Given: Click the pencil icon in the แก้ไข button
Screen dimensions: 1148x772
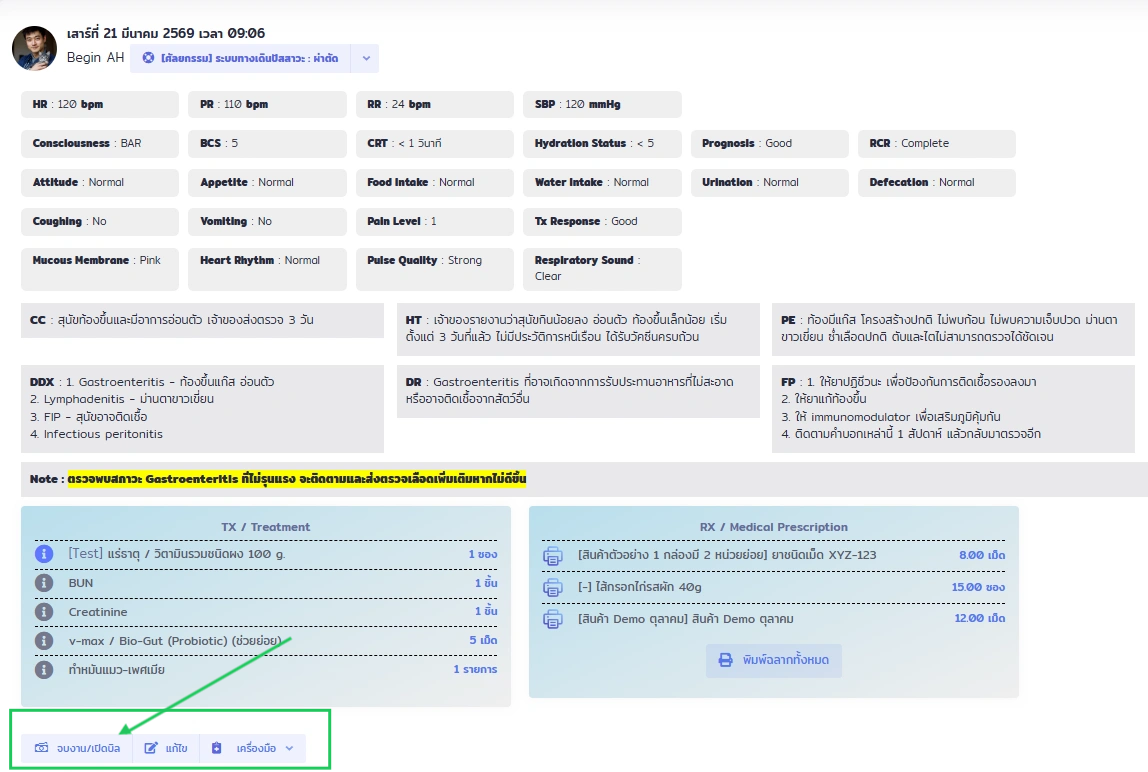Looking at the screenshot, I should 151,748.
